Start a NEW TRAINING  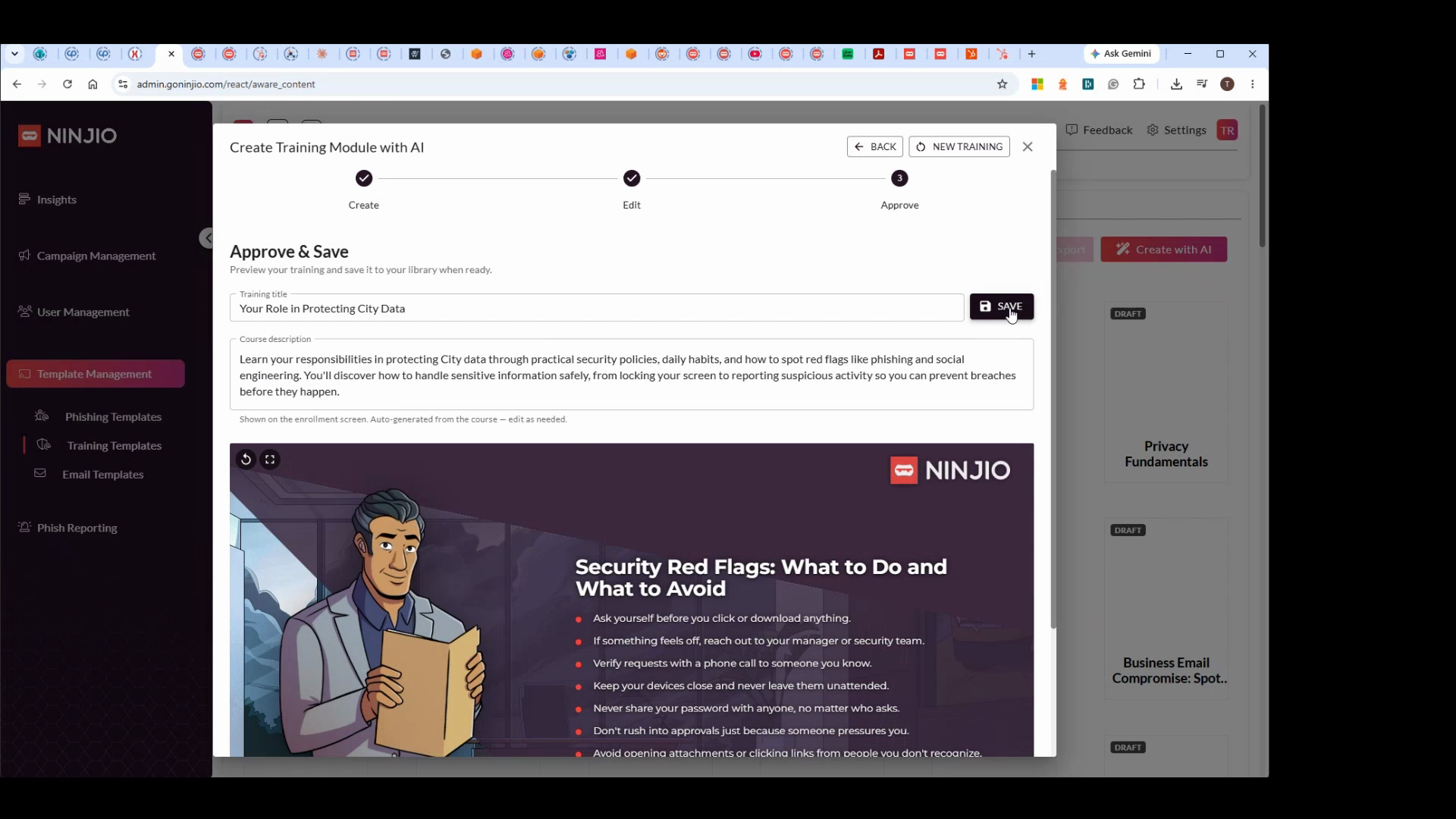tap(959, 147)
